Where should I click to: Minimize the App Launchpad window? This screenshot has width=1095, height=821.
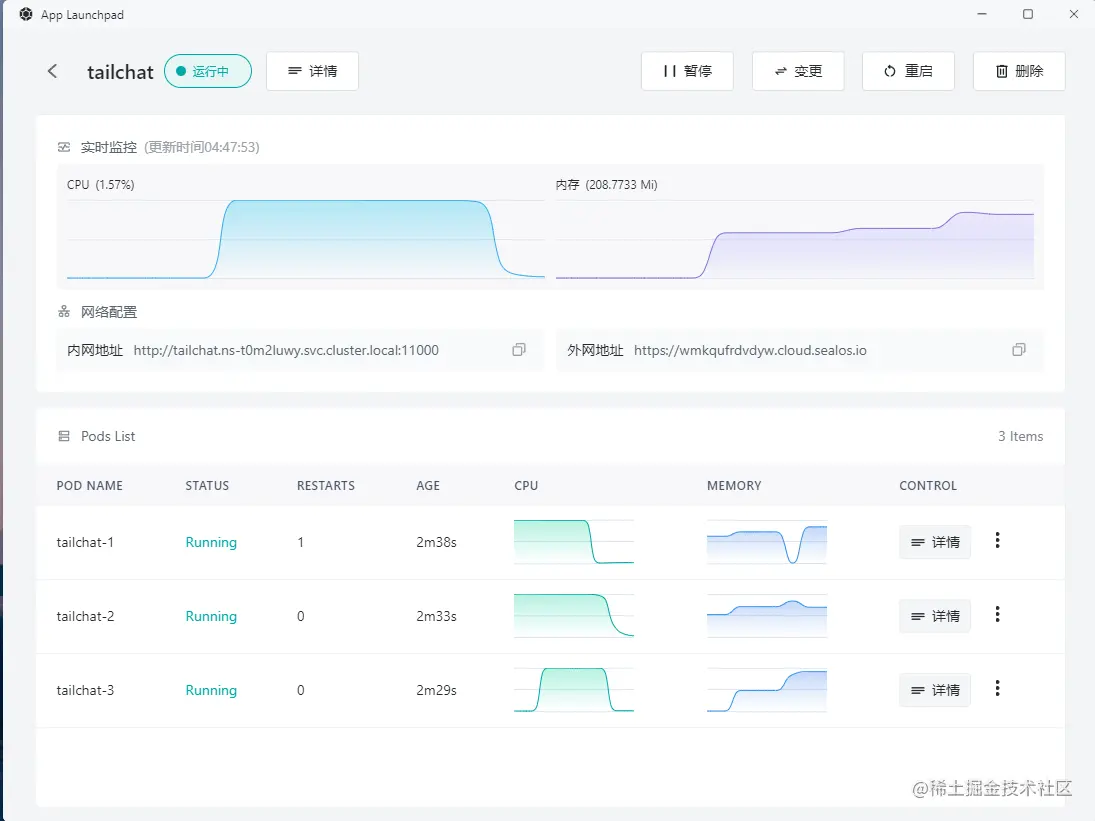pos(982,14)
